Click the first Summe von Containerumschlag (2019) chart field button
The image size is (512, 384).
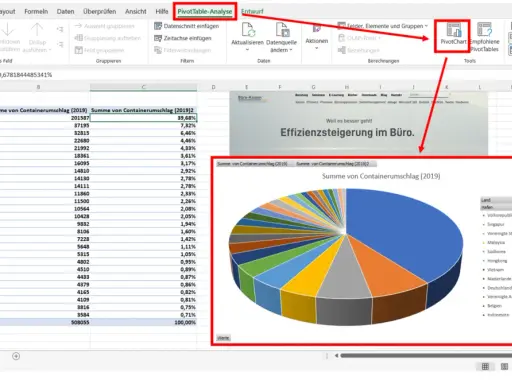click(254, 164)
